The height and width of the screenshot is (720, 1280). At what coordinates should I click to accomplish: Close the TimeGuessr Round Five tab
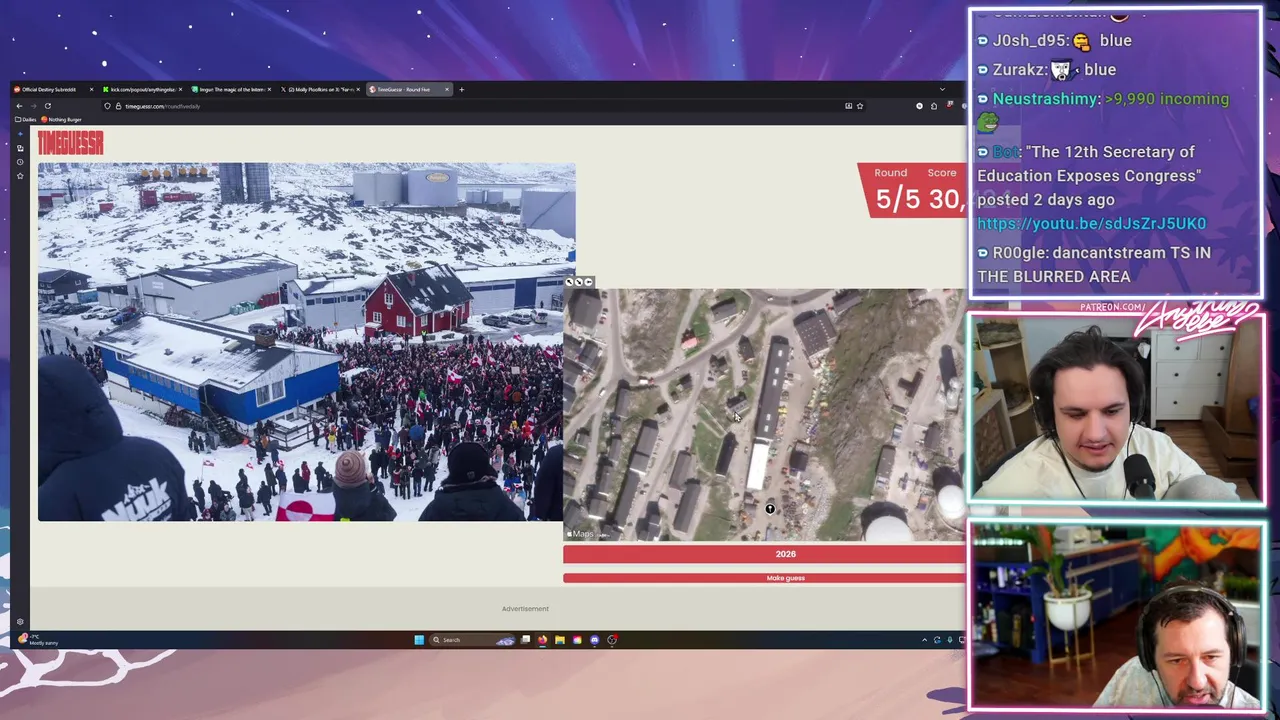click(447, 90)
